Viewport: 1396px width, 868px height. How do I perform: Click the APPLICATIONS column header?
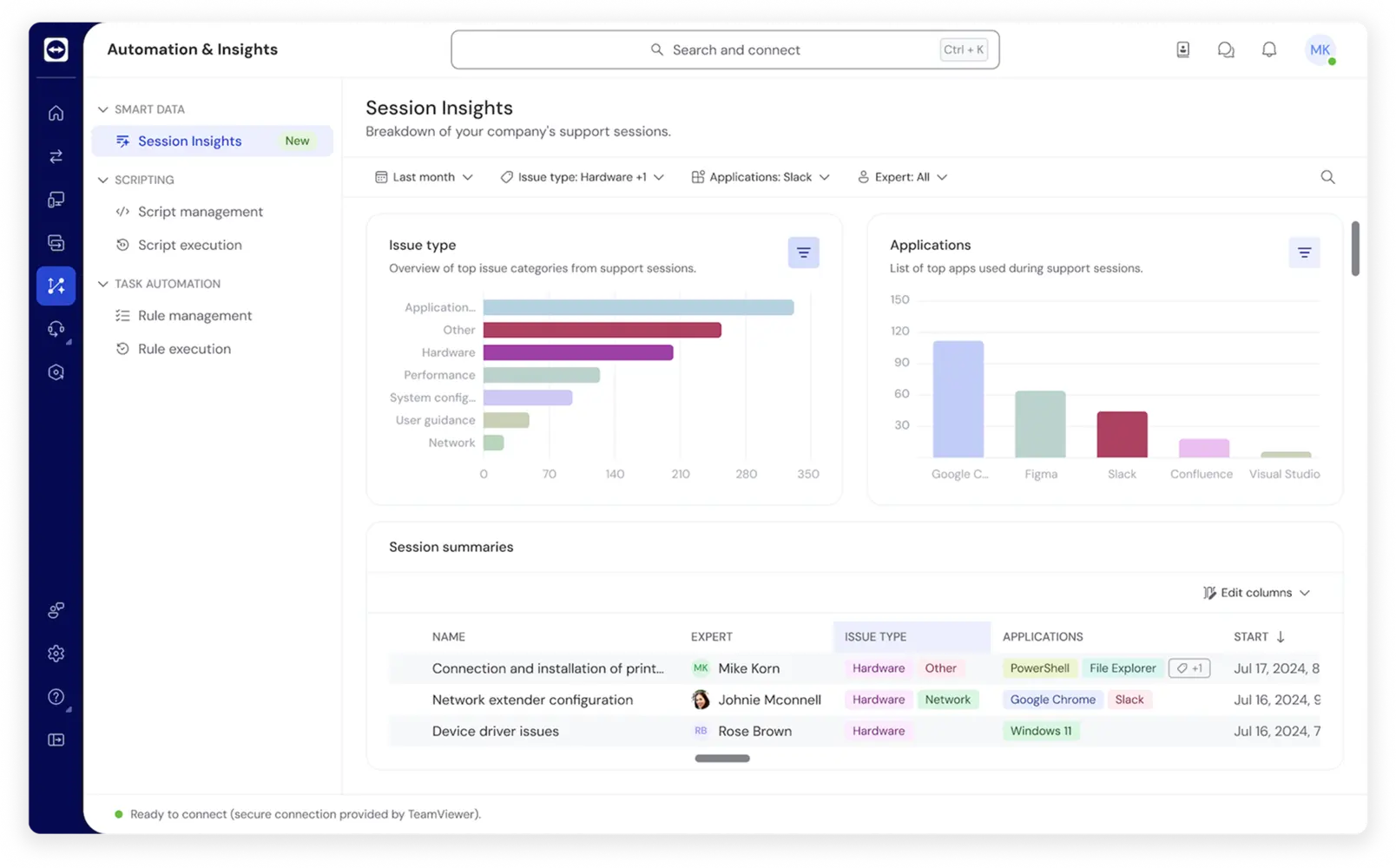tap(1043, 637)
